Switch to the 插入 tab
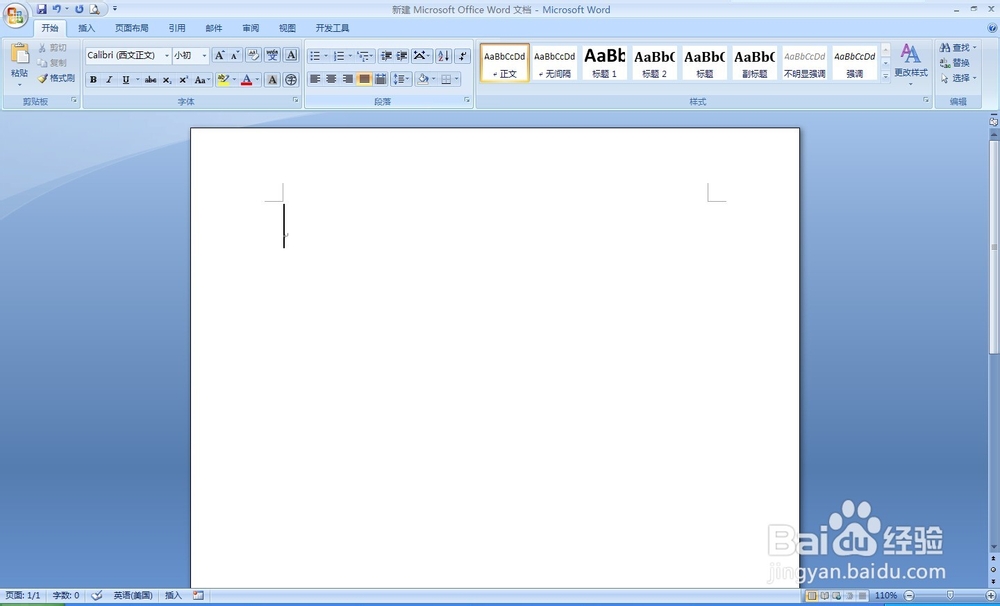Image resolution: width=1000 pixels, height=606 pixels. (86, 28)
